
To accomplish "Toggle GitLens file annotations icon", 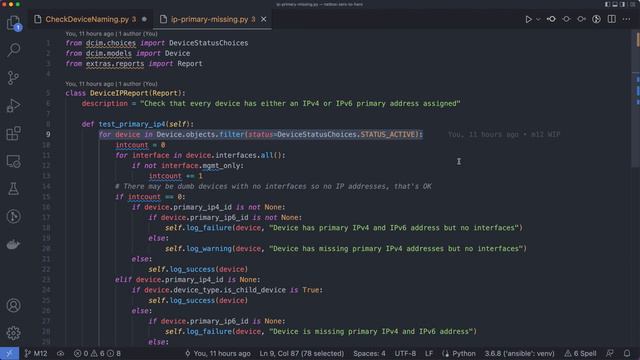I will (596, 19).
